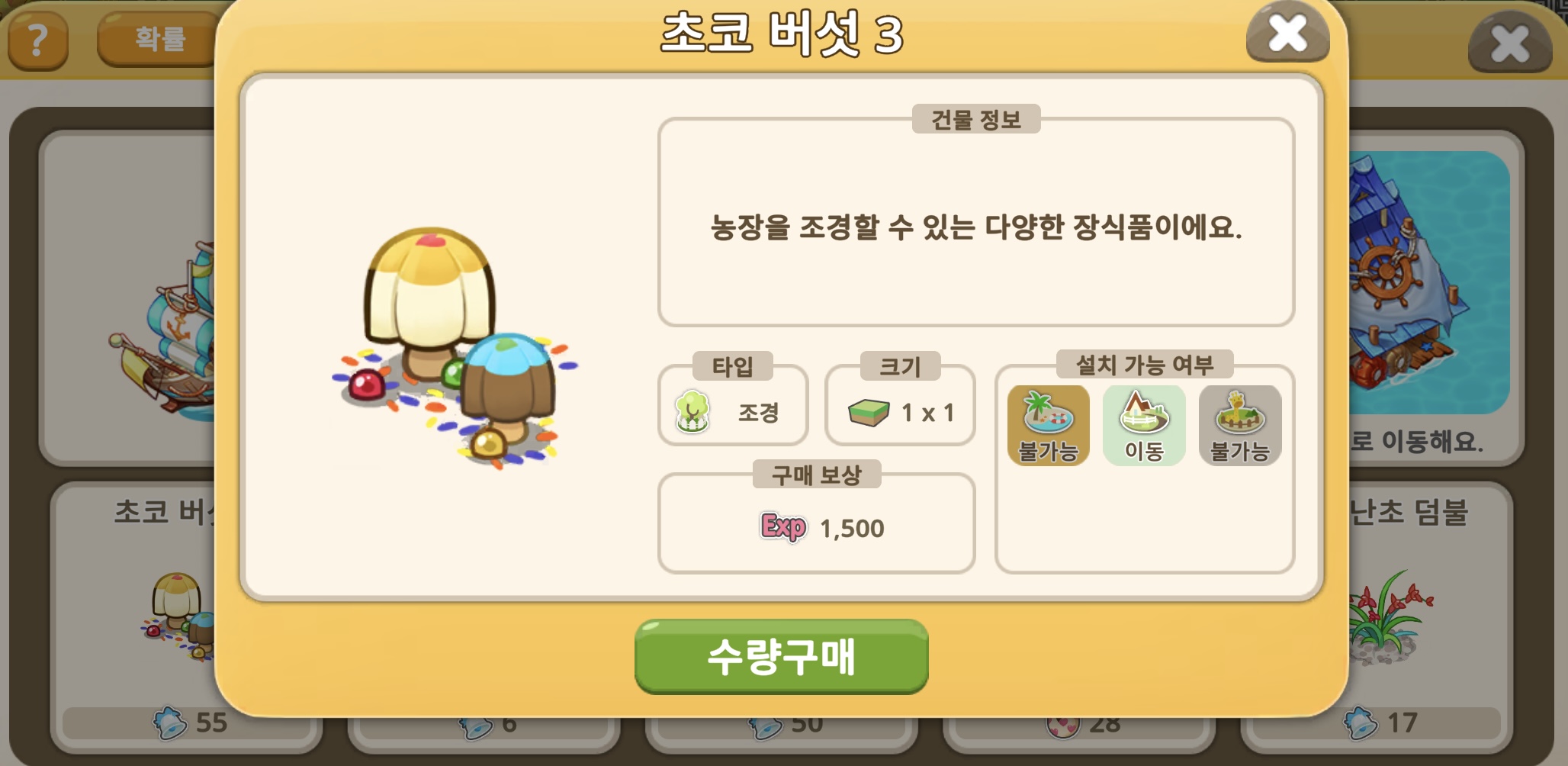
Task: Select the giraffe zoo 불가능 icon
Action: [1240, 425]
